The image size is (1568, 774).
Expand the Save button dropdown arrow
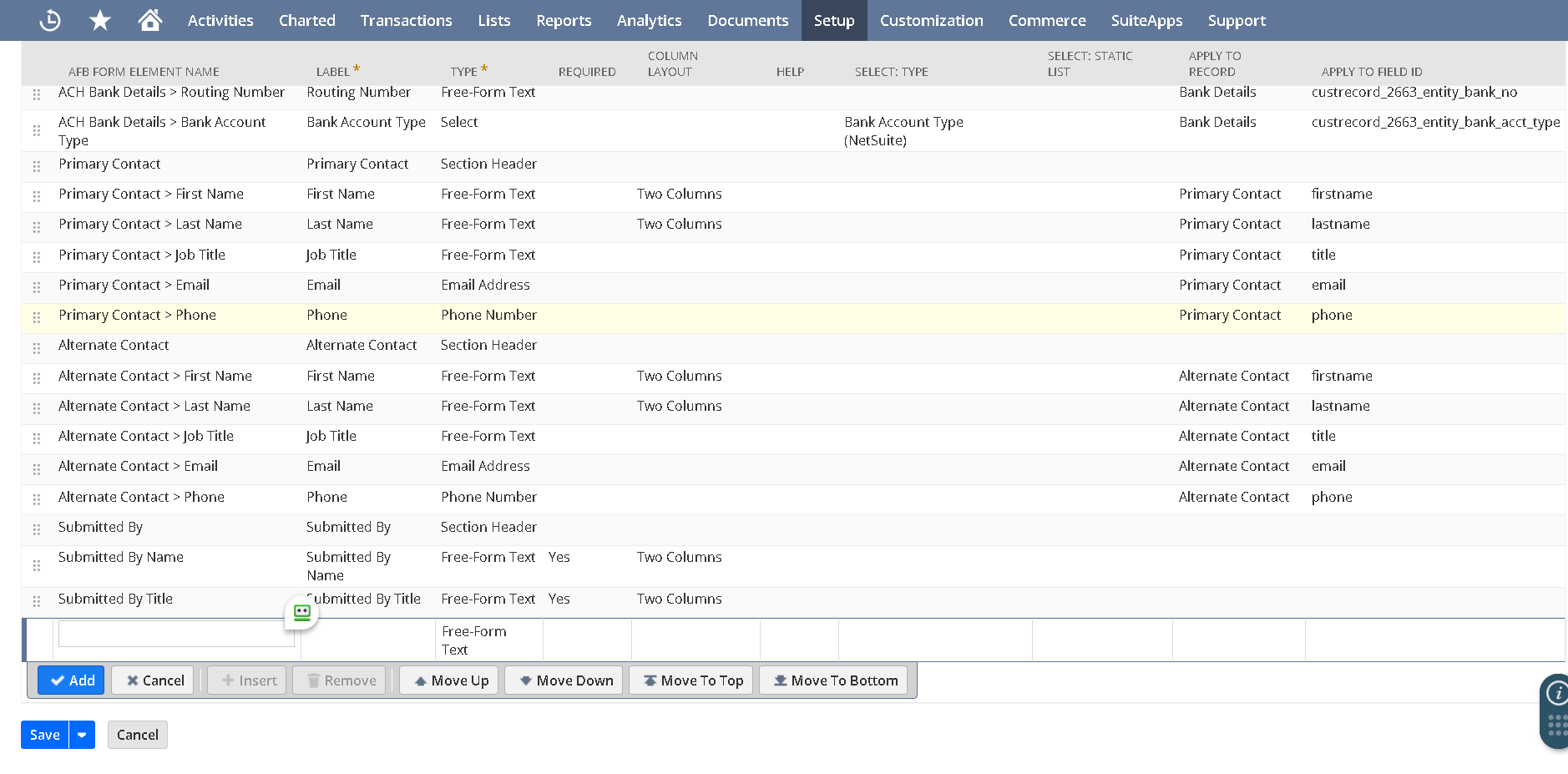pyautogui.click(x=82, y=735)
